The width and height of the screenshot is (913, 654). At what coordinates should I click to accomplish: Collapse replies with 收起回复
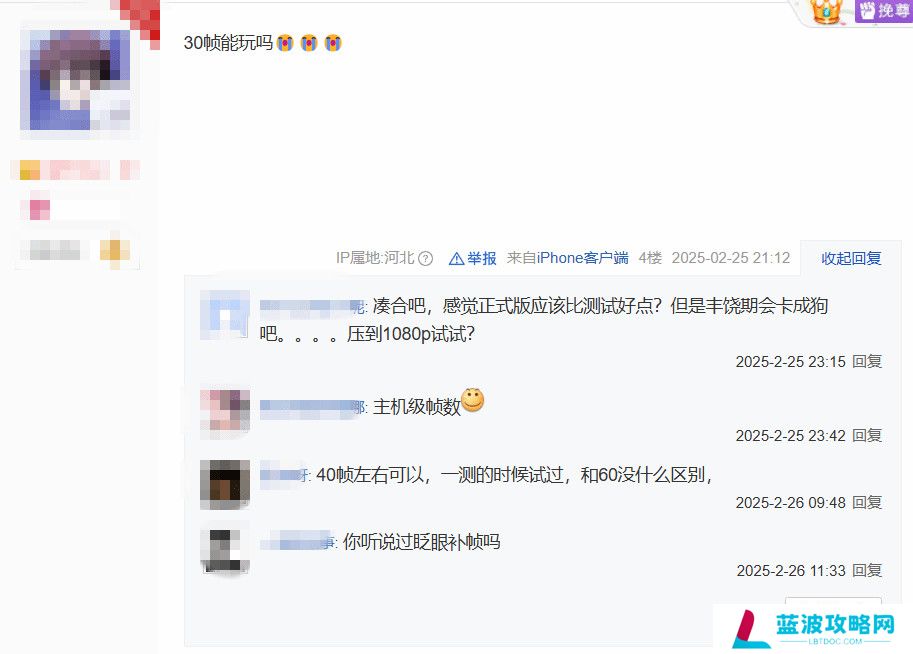[851, 258]
